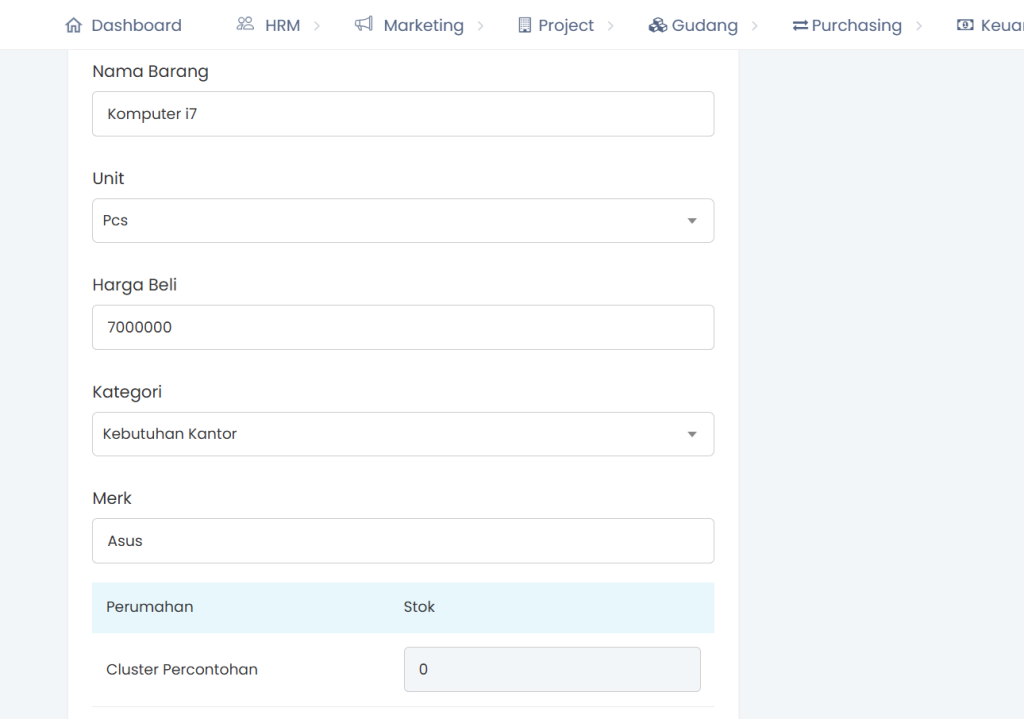The image size is (1024, 719).
Task: Click the Nama Barang input field
Action: [x=402, y=114]
